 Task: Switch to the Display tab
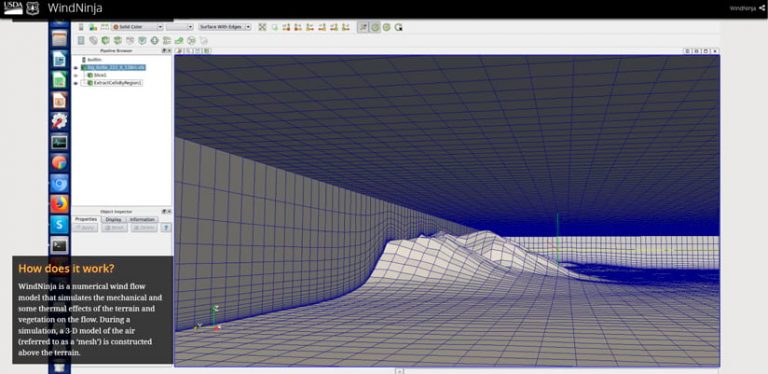coord(113,219)
